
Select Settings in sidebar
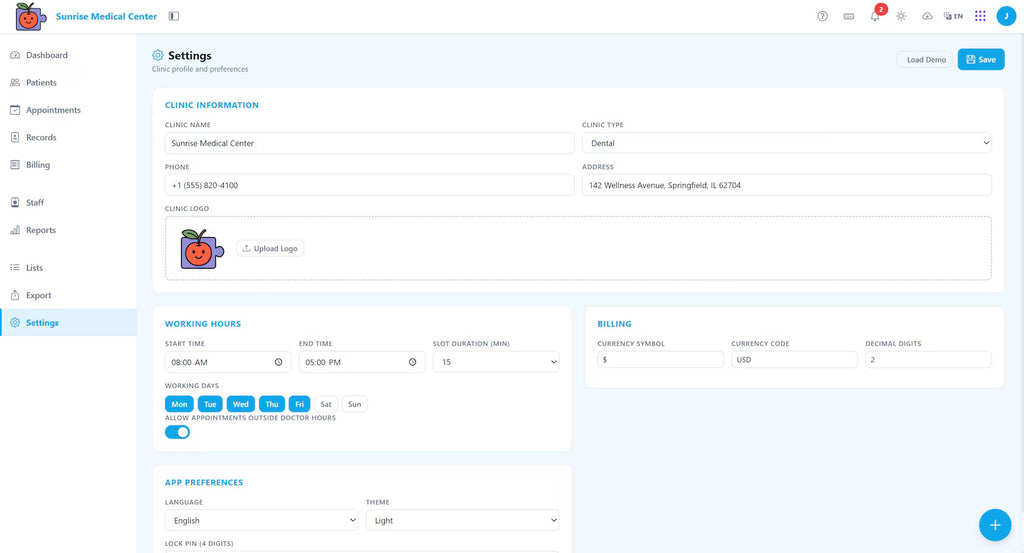point(69,323)
